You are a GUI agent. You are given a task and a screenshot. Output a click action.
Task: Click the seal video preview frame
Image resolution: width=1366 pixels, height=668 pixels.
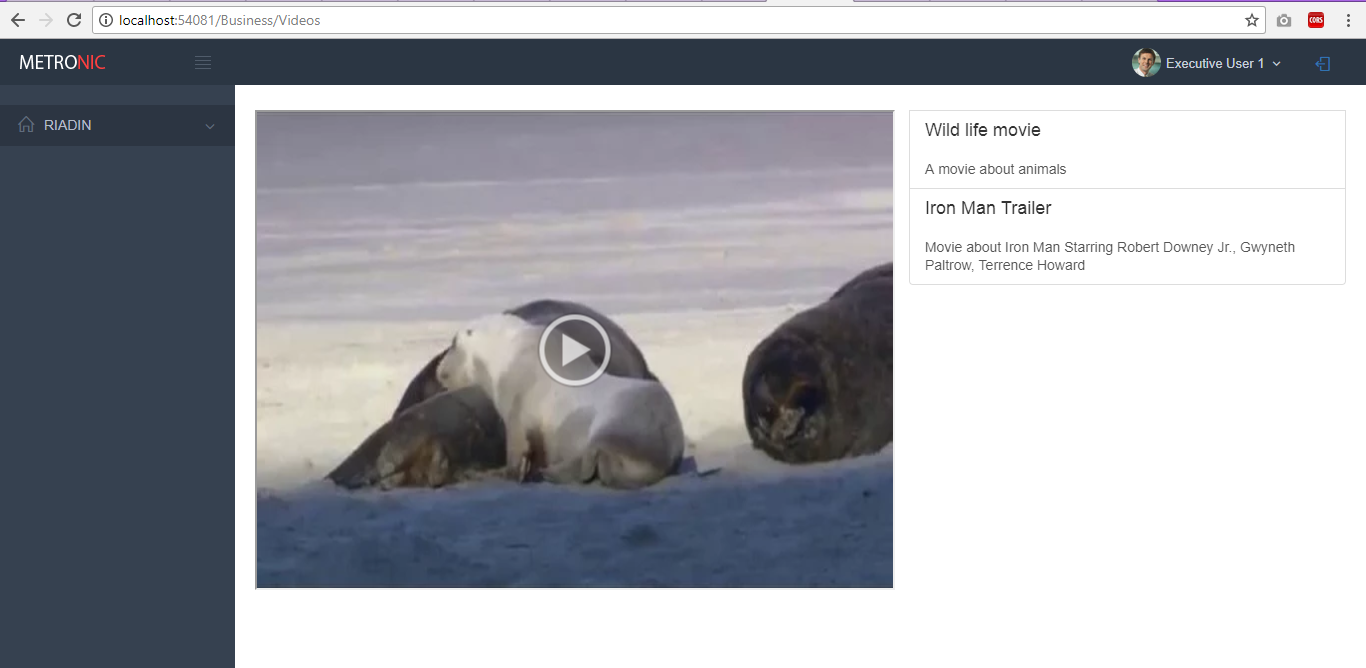[x=574, y=349]
